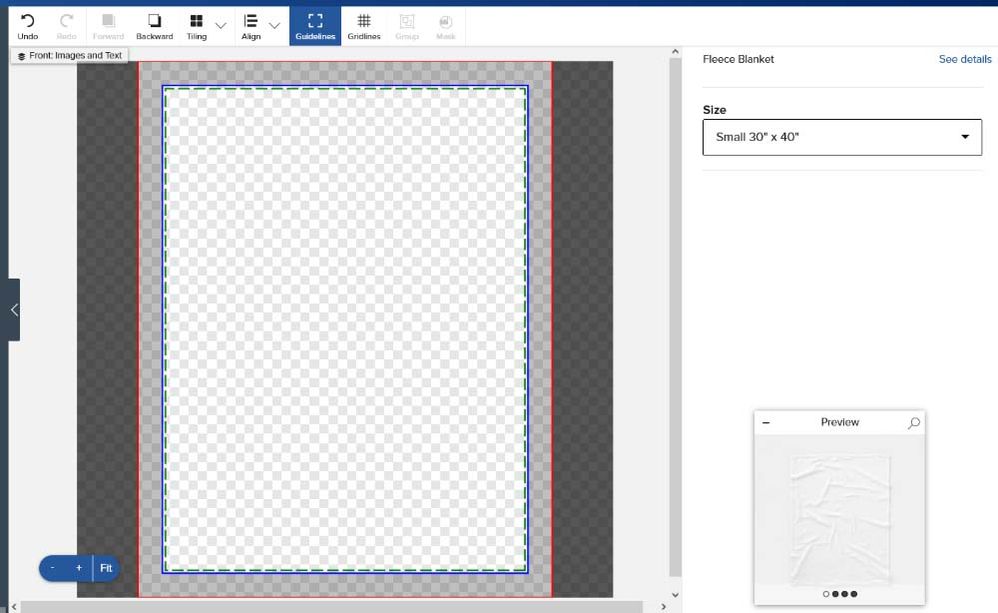Select the first preview dot indicator
The image size is (998, 613).
tap(826, 594)
